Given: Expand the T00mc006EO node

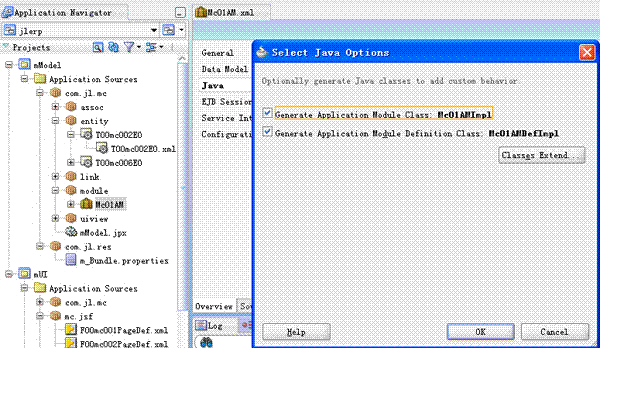Looking at the screenshot, I should pyautogui.click(x=71, y=162).
